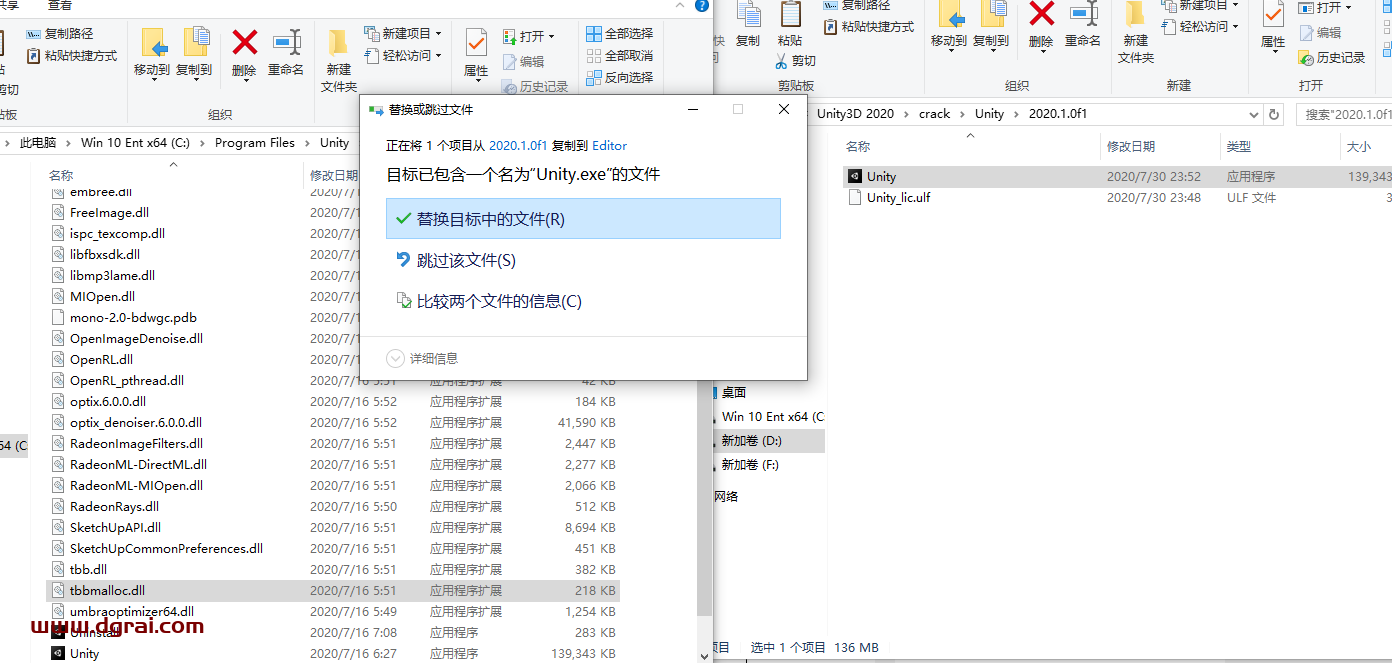Select Unity_lic.ulf file in right window

(1117, 198)
